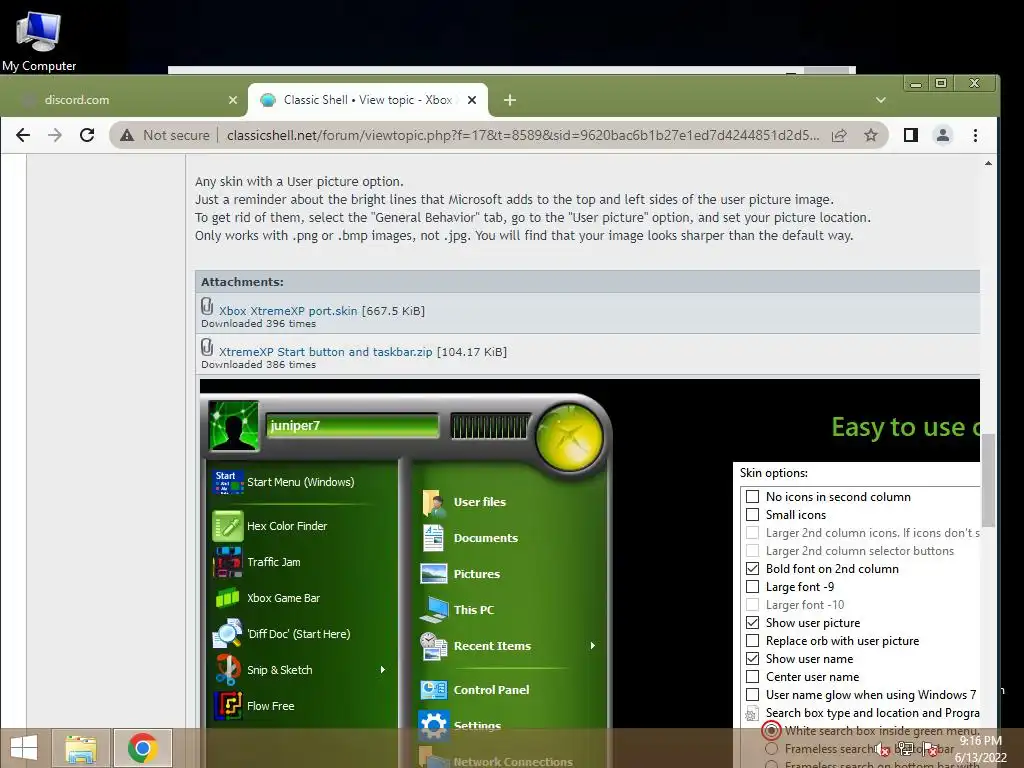Open Chrome three-dot menu
This screenshot has width=1024, height=768.
coord(975,135)
